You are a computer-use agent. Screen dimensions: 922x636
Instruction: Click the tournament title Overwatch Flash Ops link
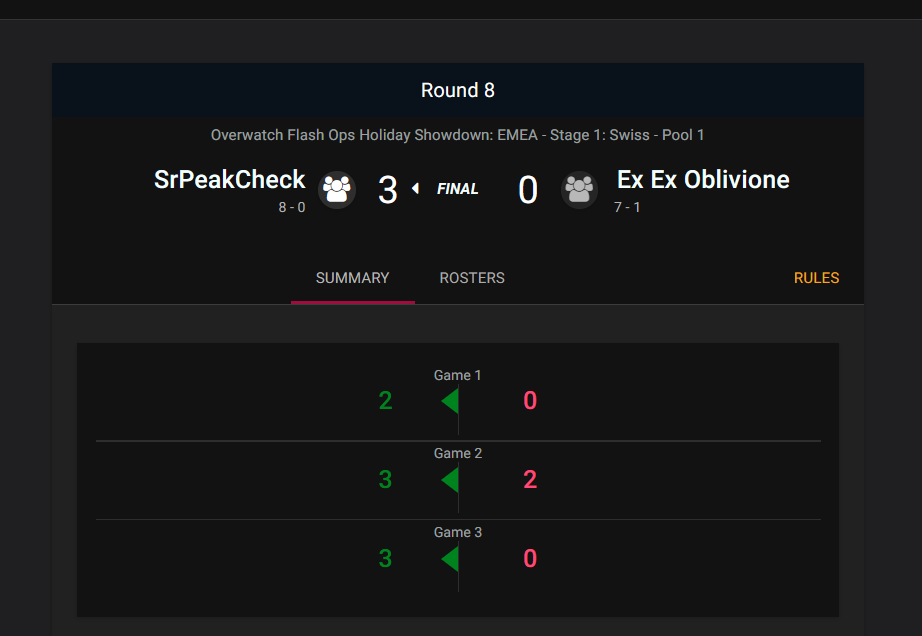coord(457,135)
